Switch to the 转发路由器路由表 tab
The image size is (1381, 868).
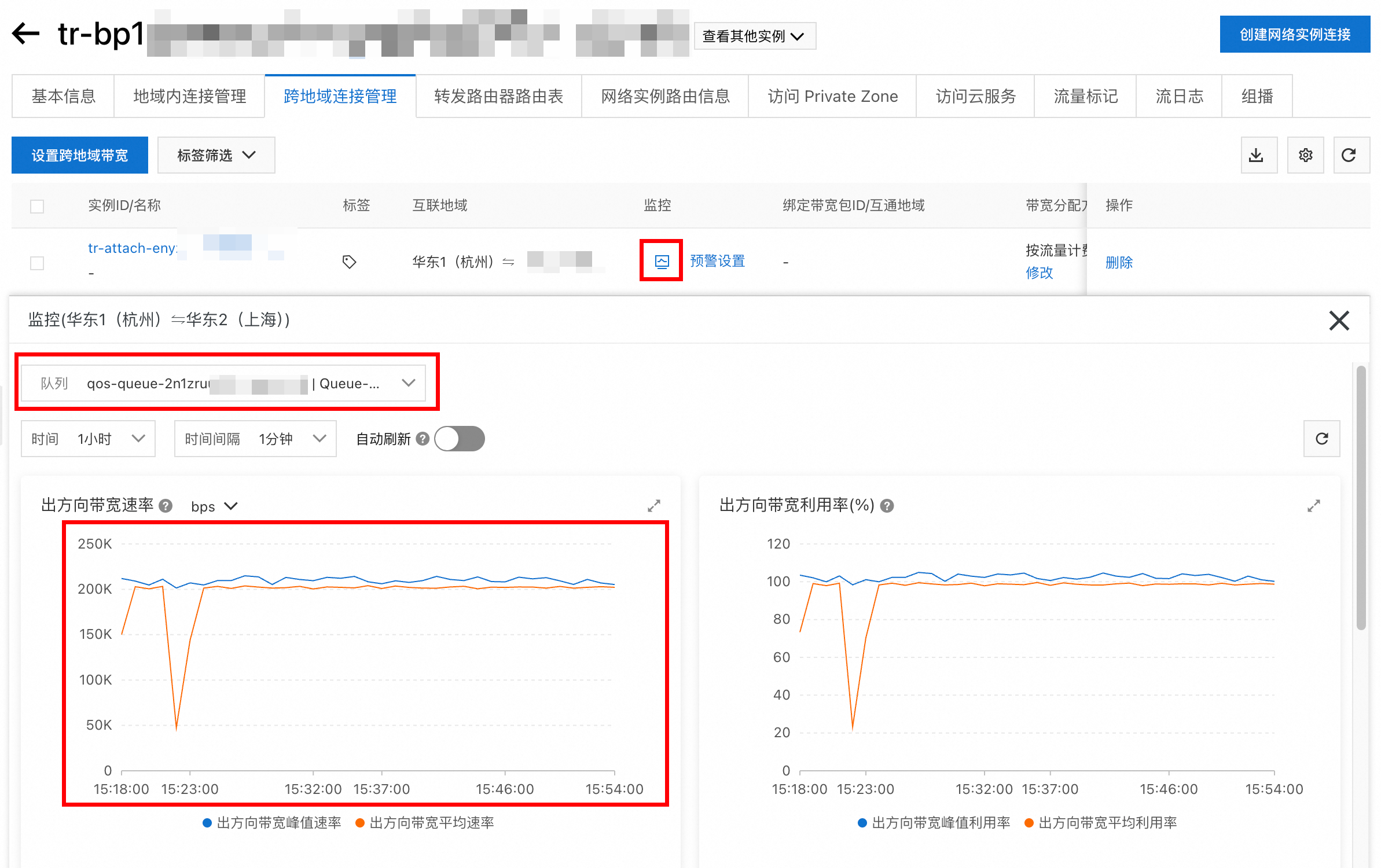point(498,96)
